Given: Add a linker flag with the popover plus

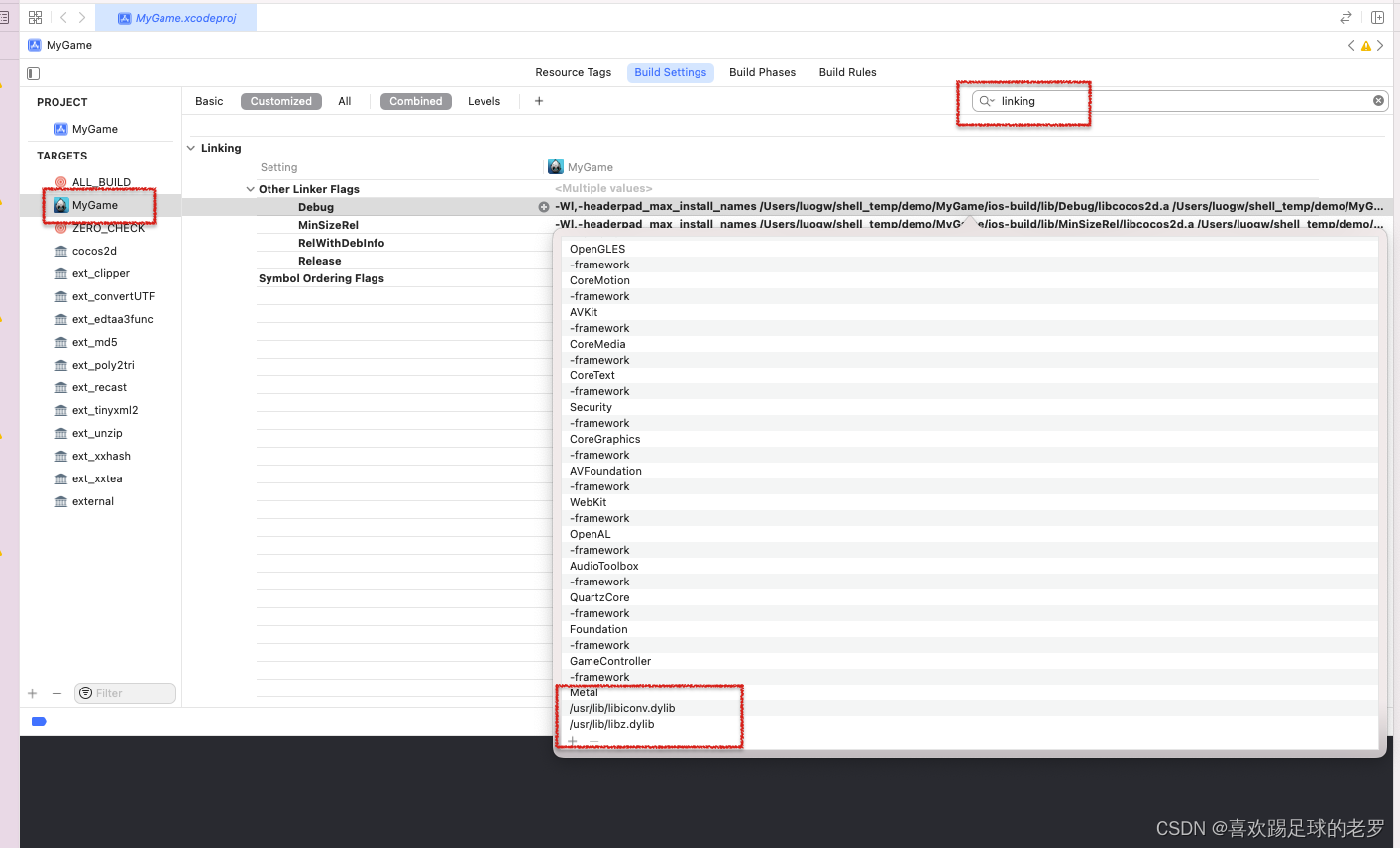Looking at the screenshot, I should click(x=573, y=741).
